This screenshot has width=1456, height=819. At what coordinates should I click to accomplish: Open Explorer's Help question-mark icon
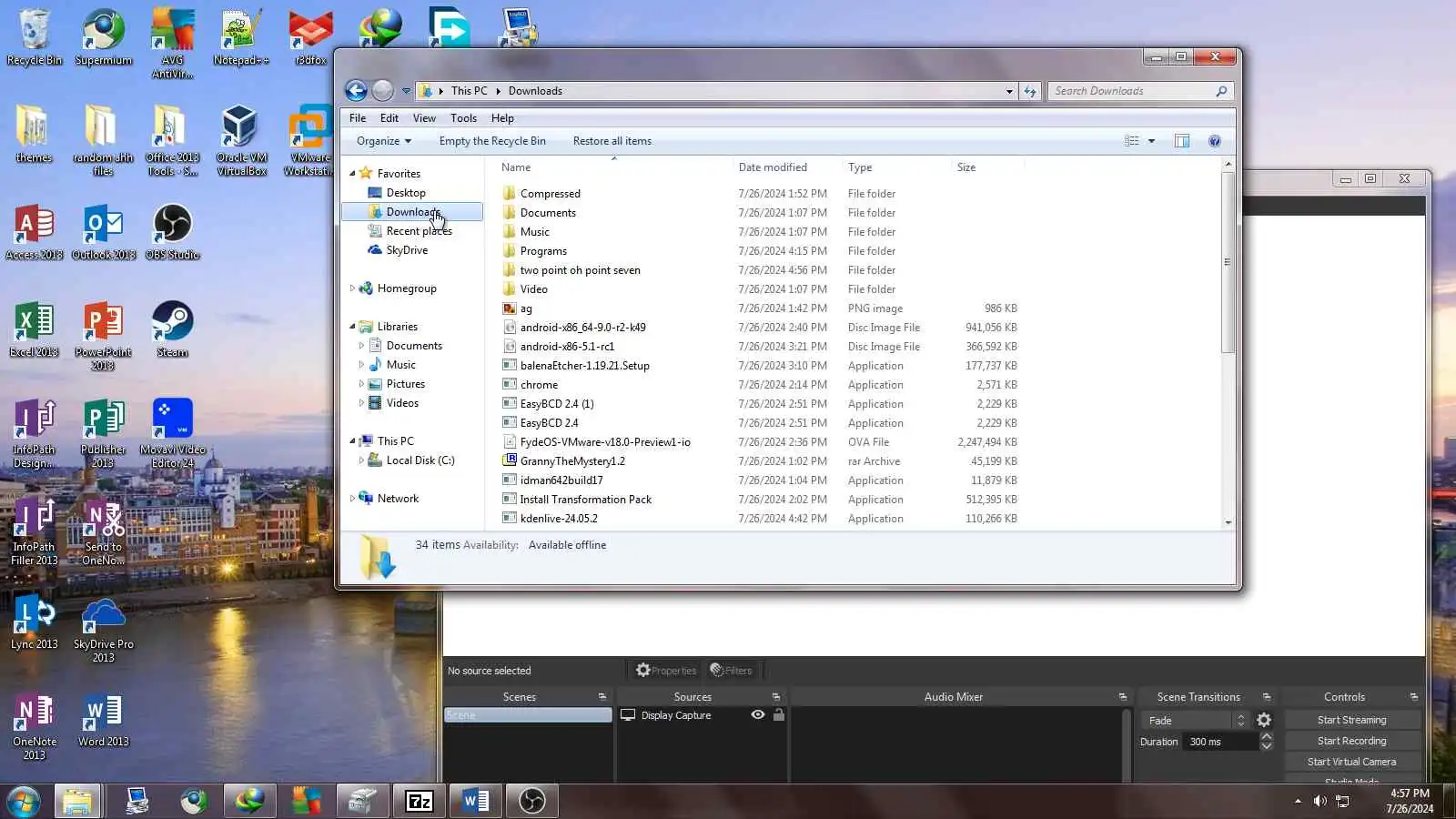[x=1215, y=141]
